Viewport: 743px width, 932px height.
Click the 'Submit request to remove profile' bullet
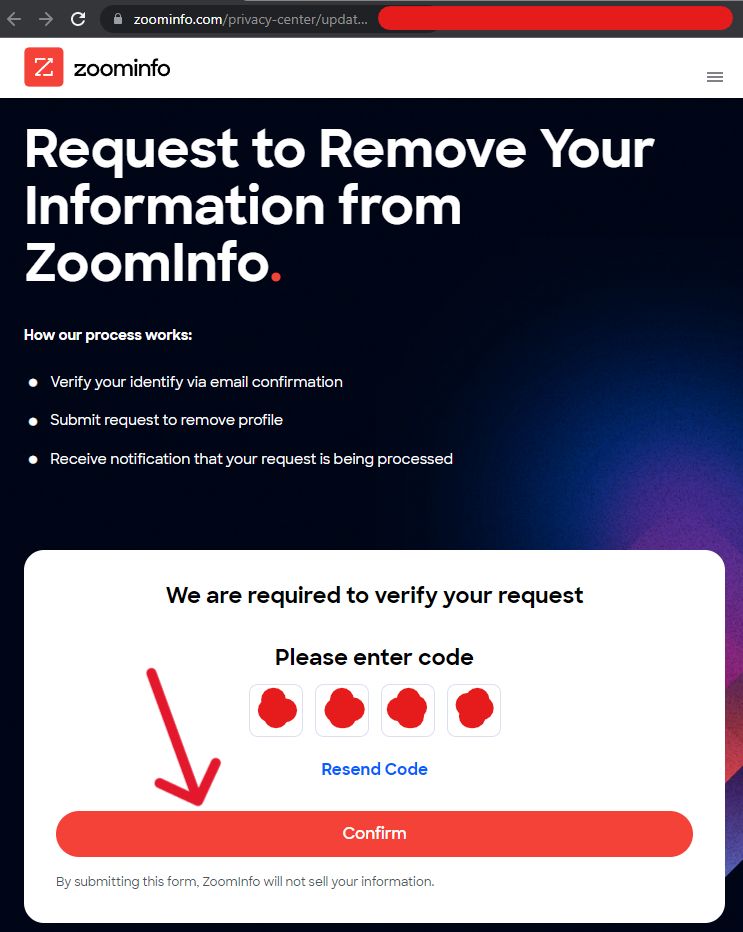click(166, 420)
